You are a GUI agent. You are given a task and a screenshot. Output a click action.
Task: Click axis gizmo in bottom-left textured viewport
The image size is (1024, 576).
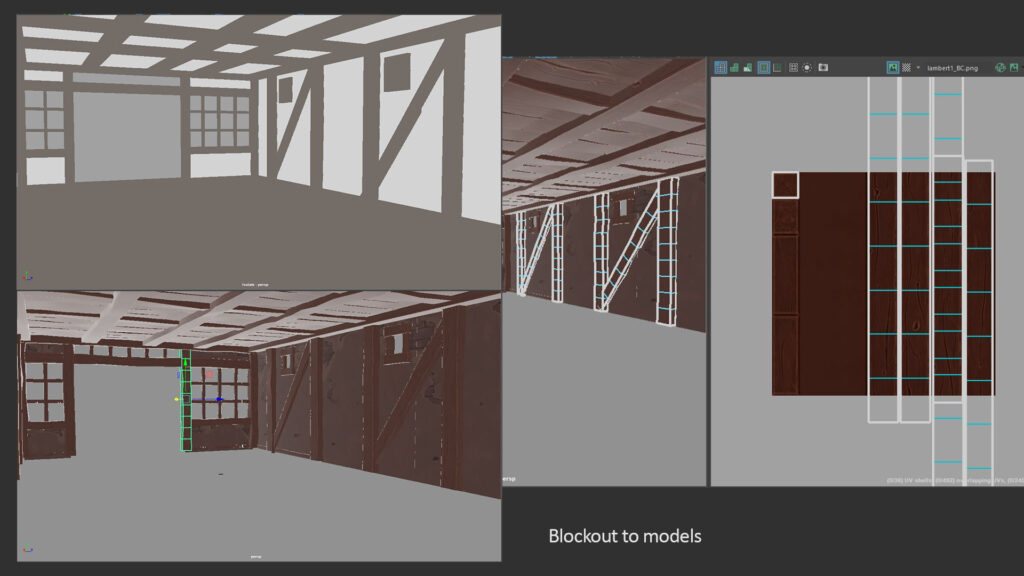[27, 549]
